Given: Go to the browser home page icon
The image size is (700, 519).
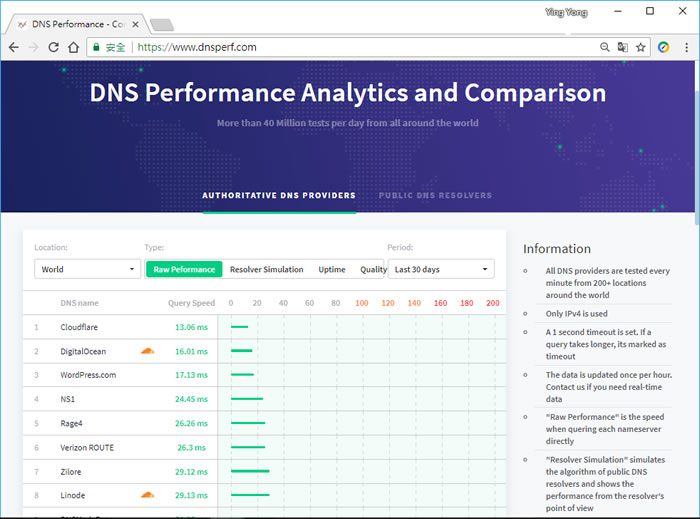Looking at the screenshot, I should point(74,47).
